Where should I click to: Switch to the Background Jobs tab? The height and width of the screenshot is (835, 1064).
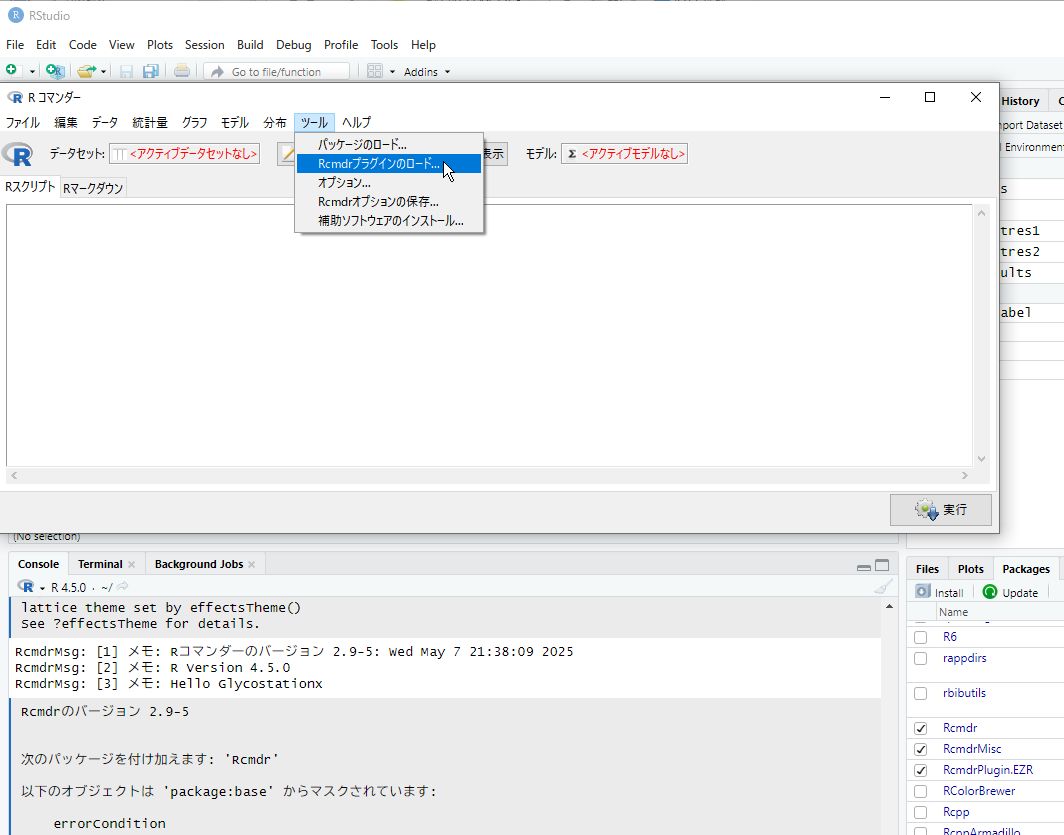tap(199, 564)
